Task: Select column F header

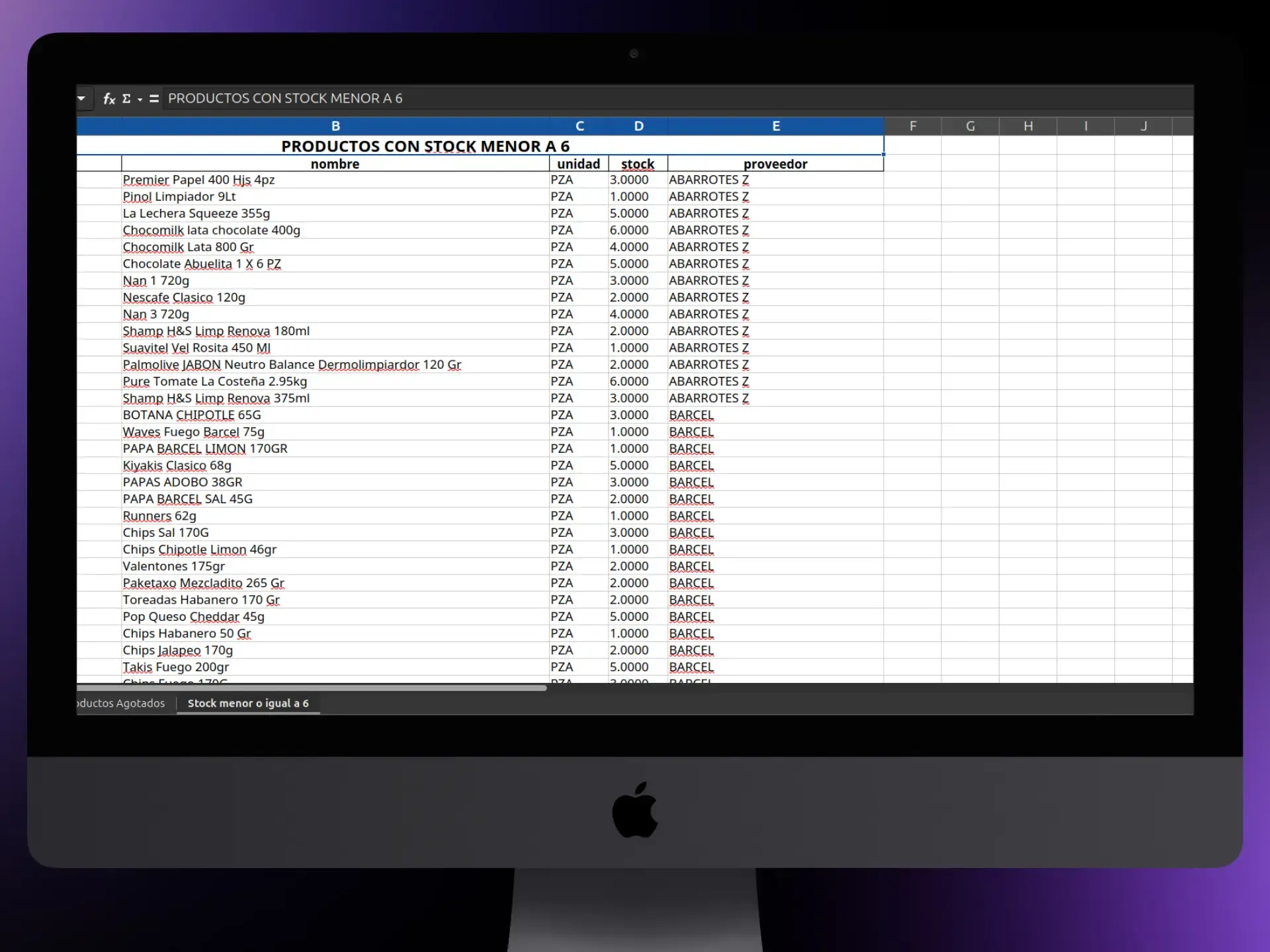Action: (x=913, y=126)
